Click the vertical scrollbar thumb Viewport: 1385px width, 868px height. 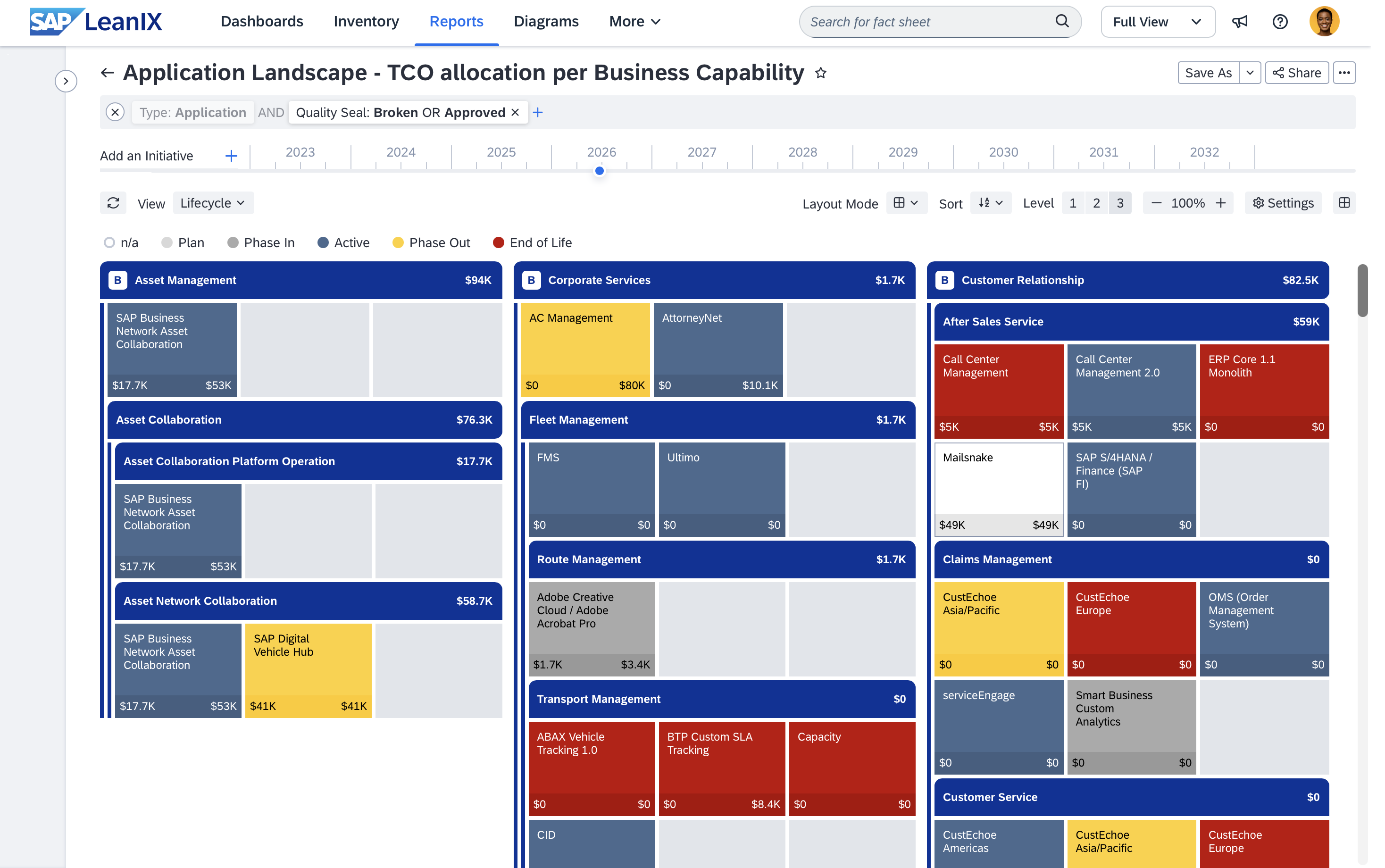(1362, 291)
